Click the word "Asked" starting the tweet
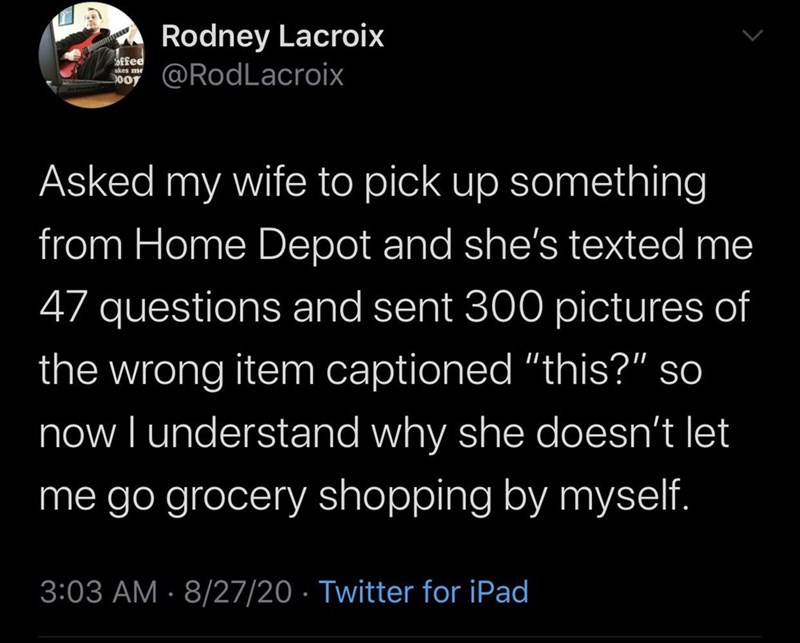 coord(97,183)
